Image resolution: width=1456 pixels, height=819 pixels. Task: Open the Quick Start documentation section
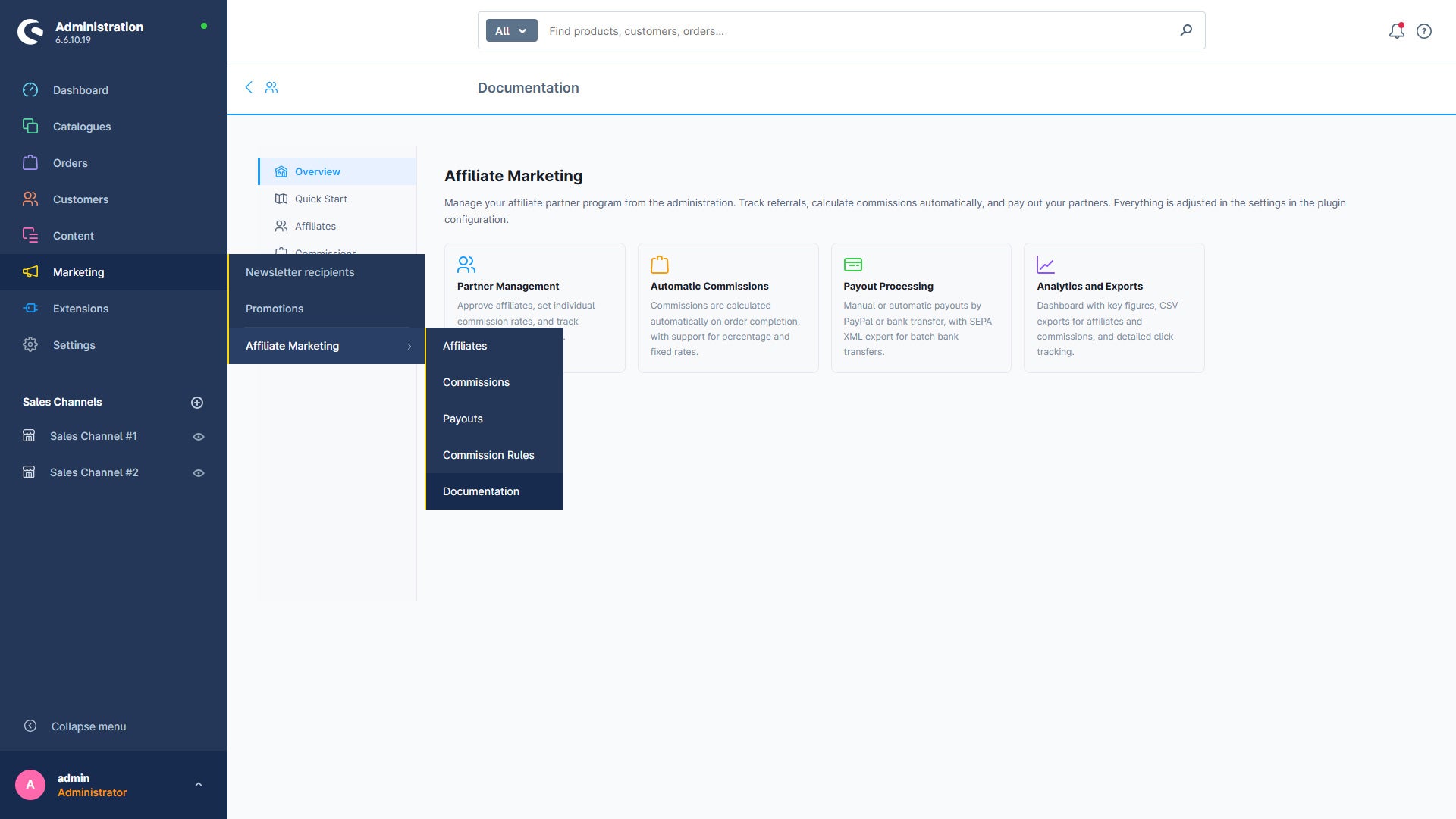(337, 199)
